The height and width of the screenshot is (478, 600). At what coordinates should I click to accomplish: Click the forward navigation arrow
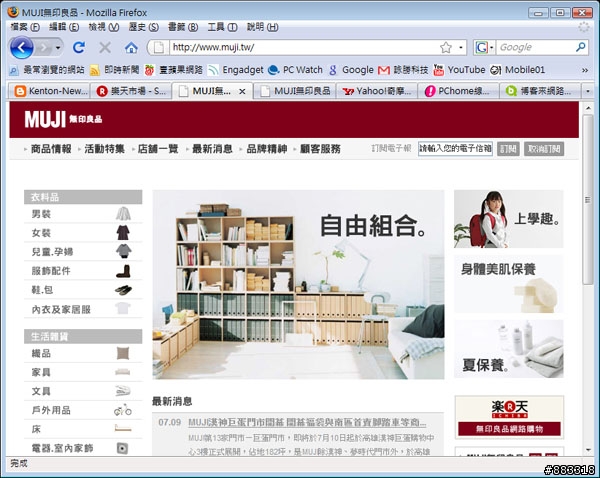click(44, 48)
